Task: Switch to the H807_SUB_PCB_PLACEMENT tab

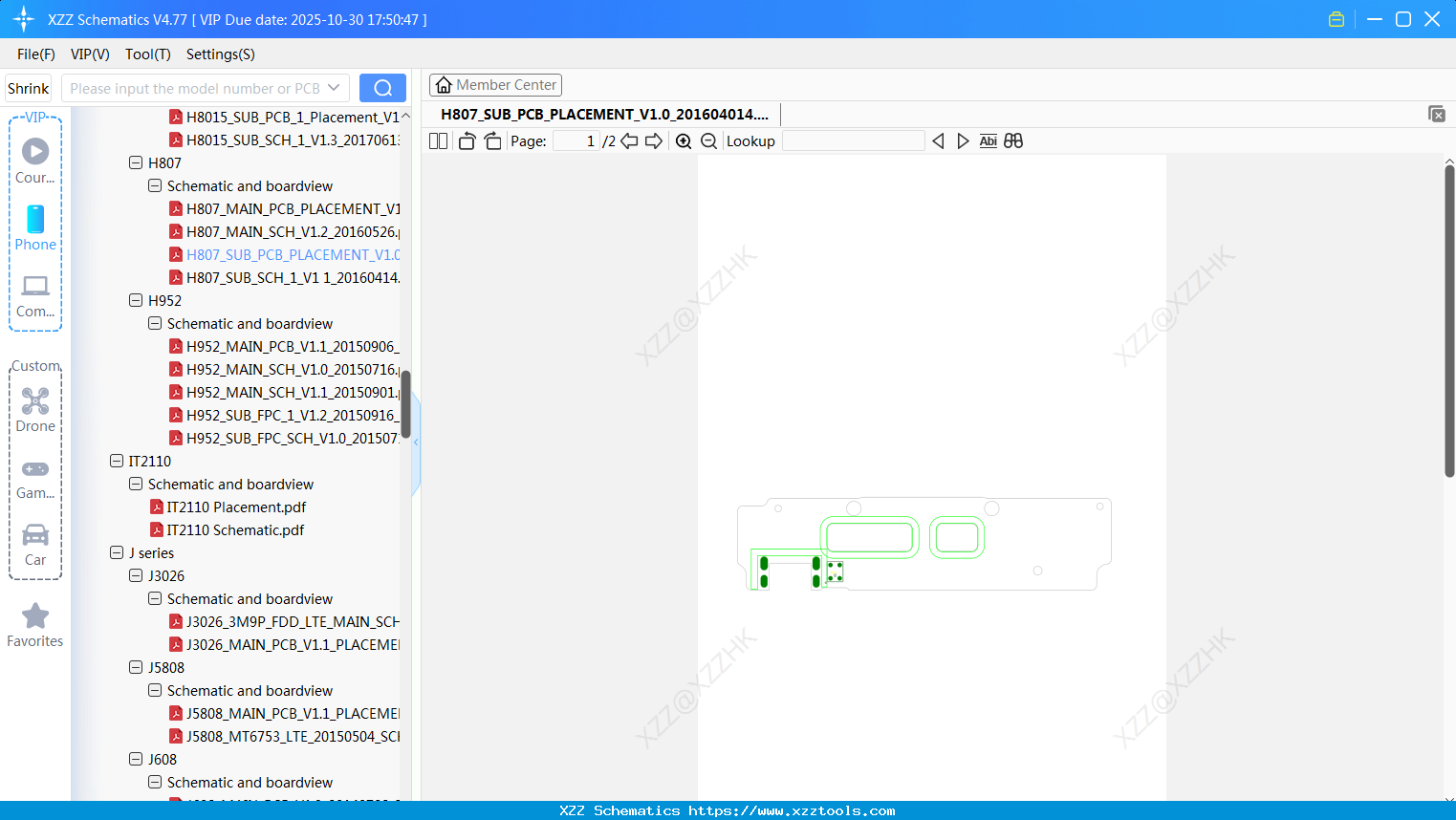Action: tap(604, 114)
